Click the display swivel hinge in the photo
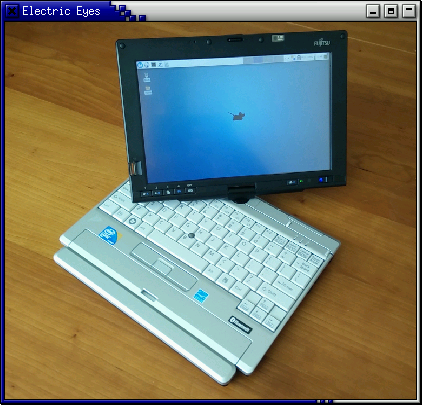 [x=241, y=194]
